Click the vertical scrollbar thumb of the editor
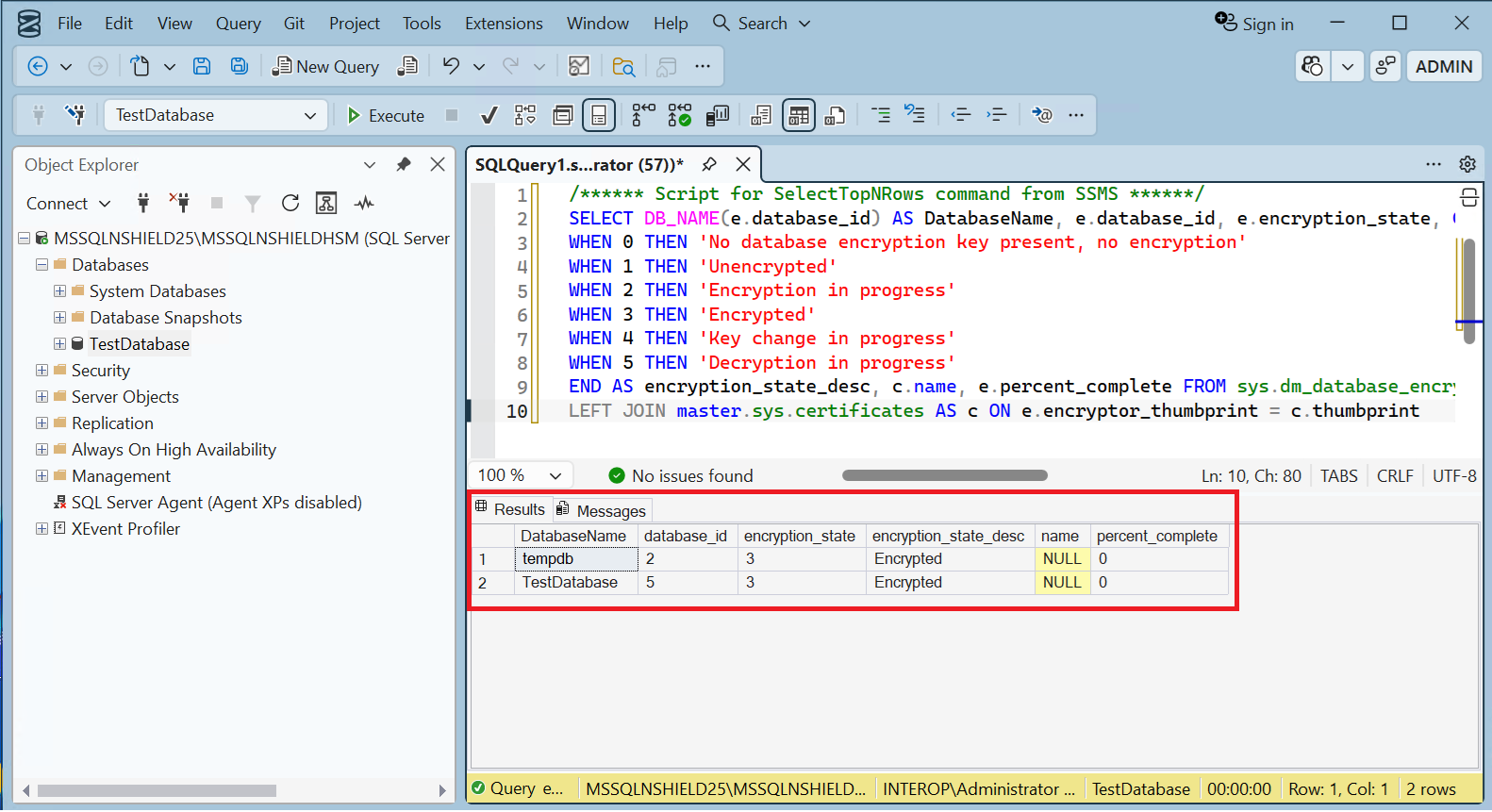1492x812 pixels. click(x=1469, y=291)
